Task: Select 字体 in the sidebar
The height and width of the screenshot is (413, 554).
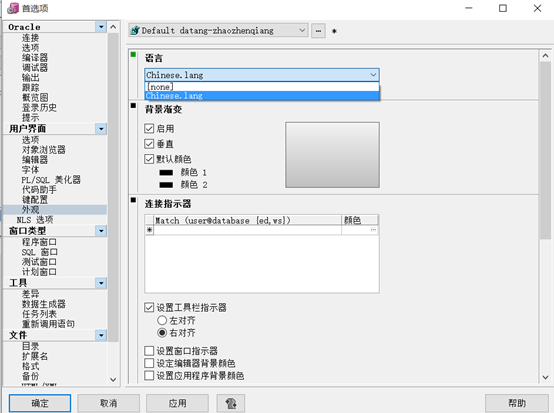Action: tap(30, 170)
